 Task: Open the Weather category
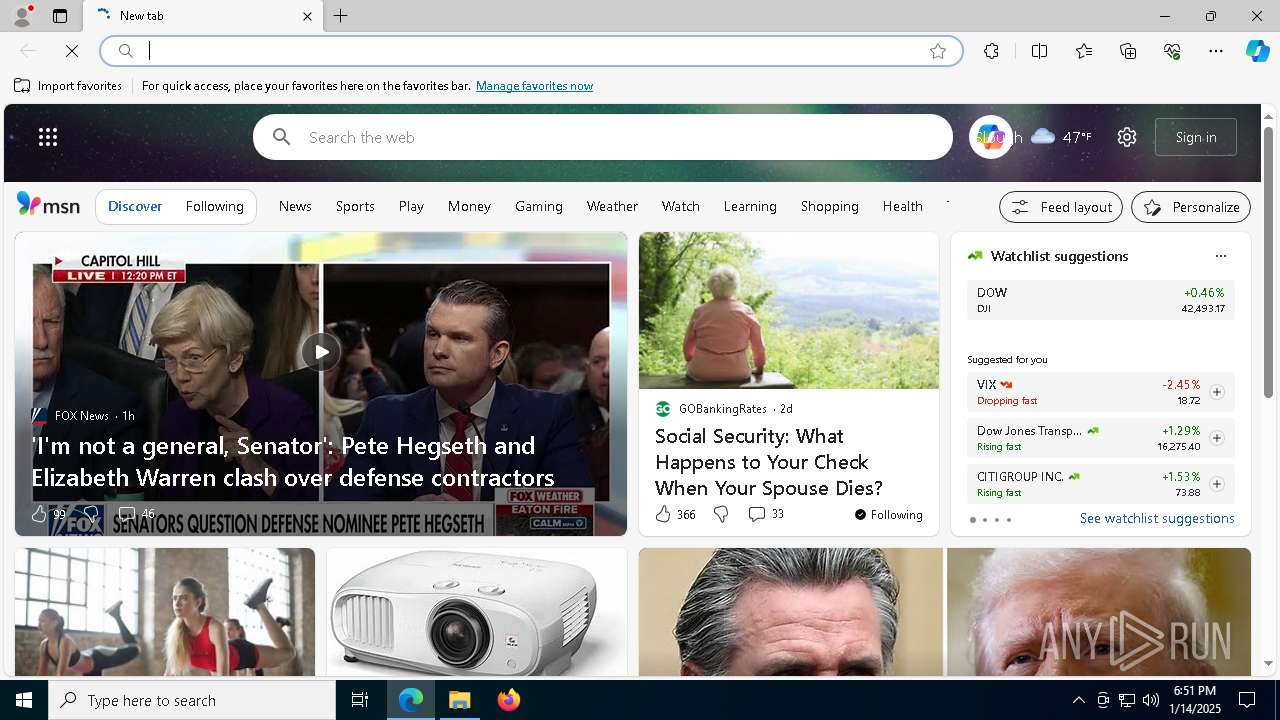(612, 206)
